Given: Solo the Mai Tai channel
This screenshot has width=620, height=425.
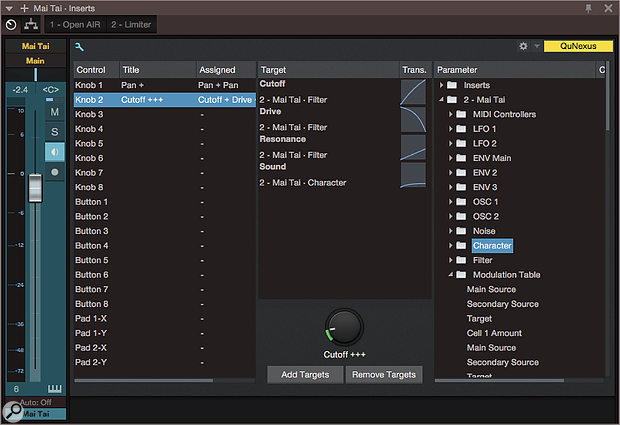Looking at the screenshot, I should tap(55, 132).
